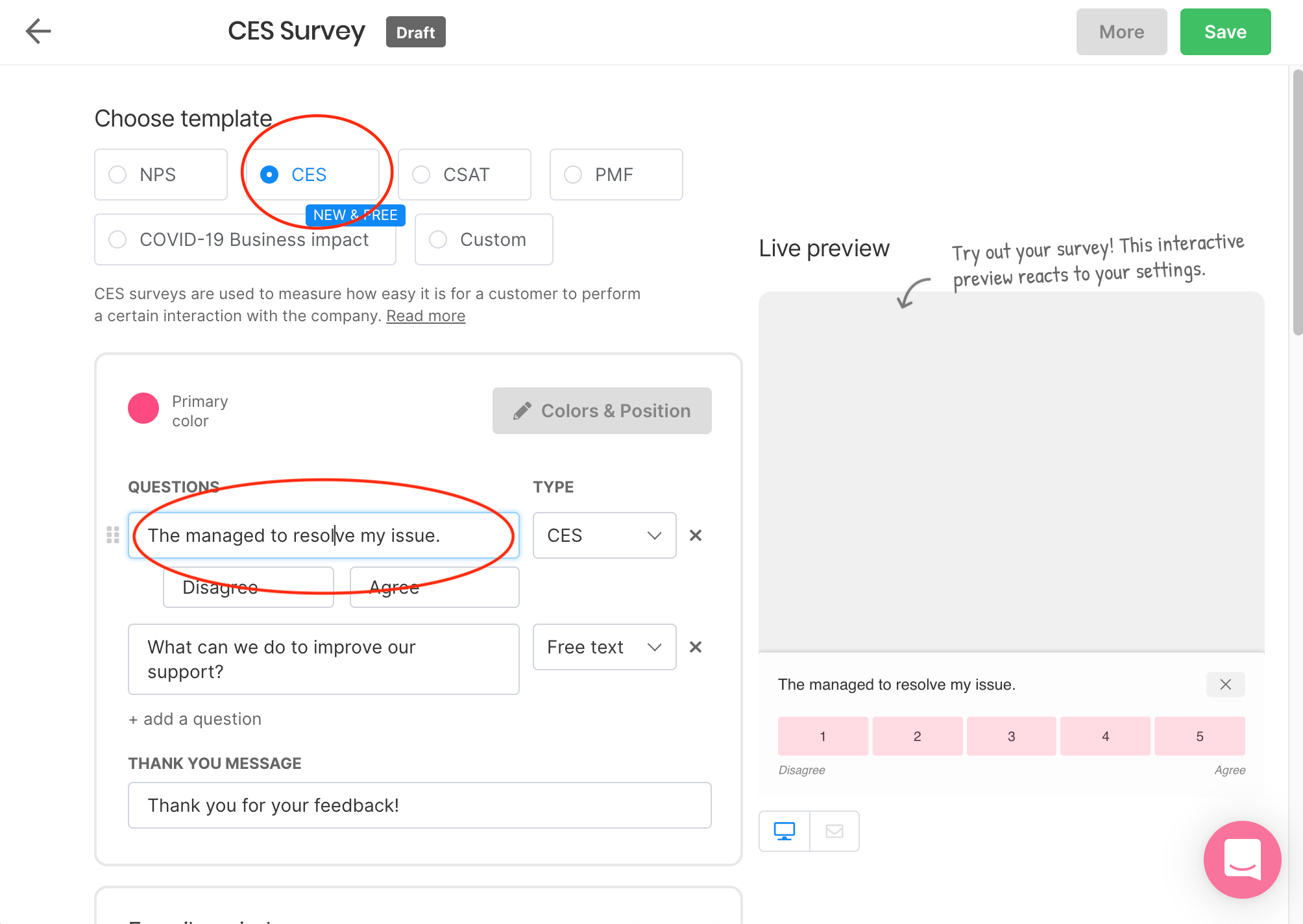The width and height of the screenshot is (1303, 924).
Task: Click the page vertical scrollbar
Action: coord(1297,202)
